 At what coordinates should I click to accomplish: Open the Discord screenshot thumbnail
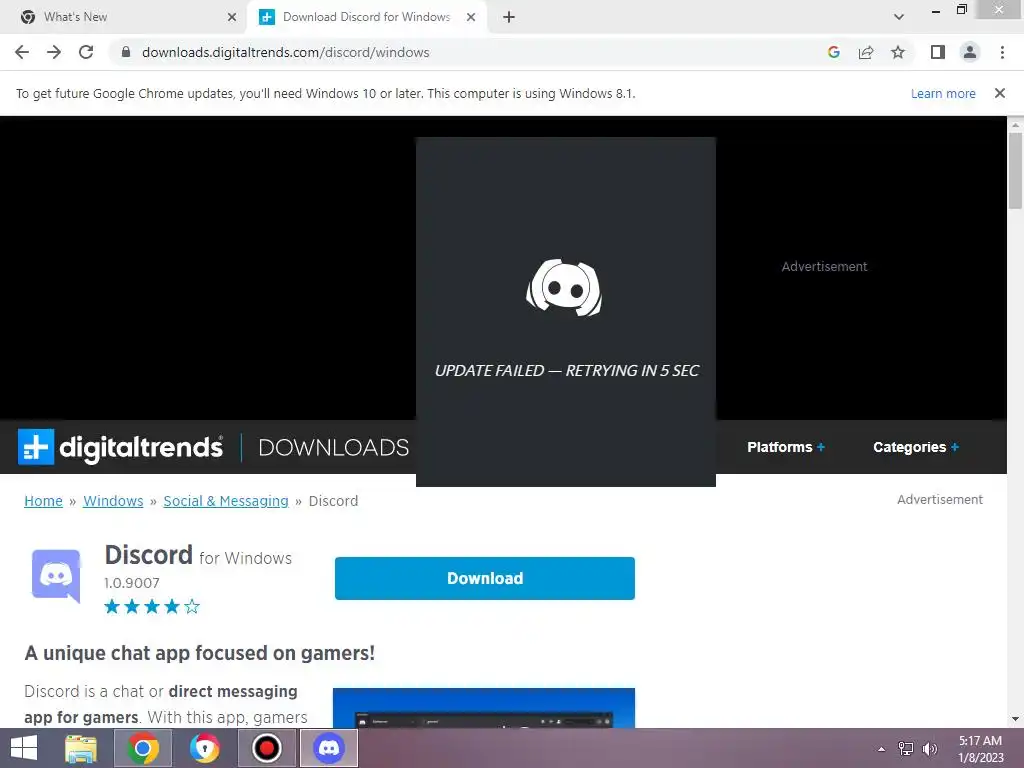(x=484, y=708)
